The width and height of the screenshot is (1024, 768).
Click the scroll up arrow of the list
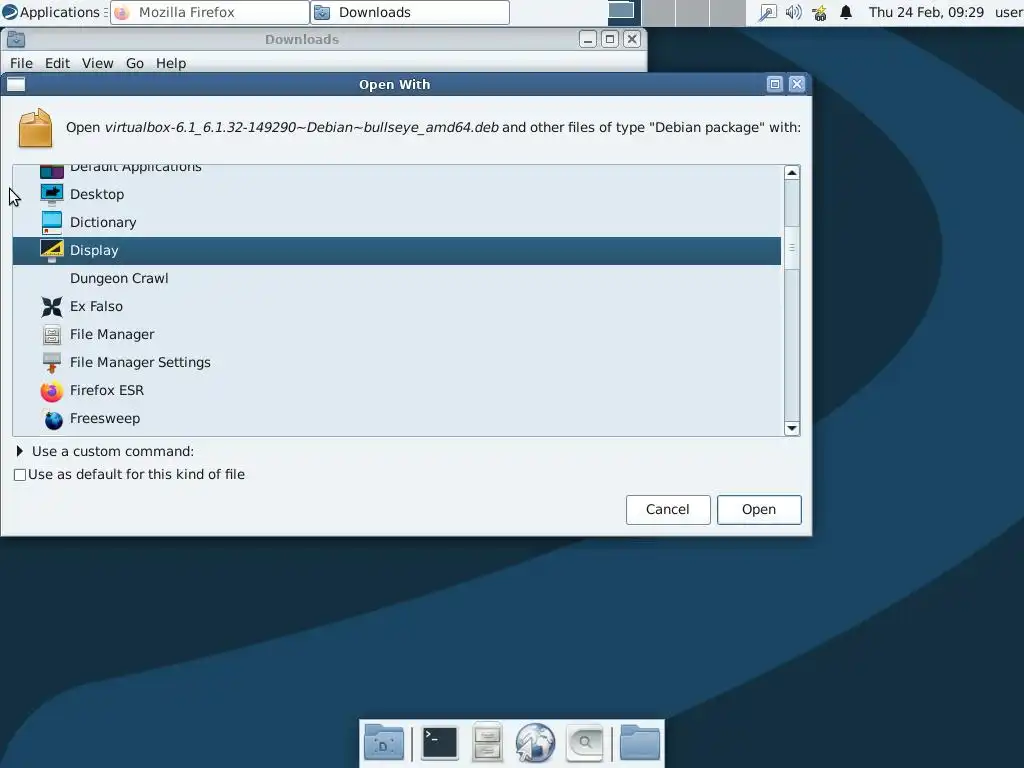792,173
